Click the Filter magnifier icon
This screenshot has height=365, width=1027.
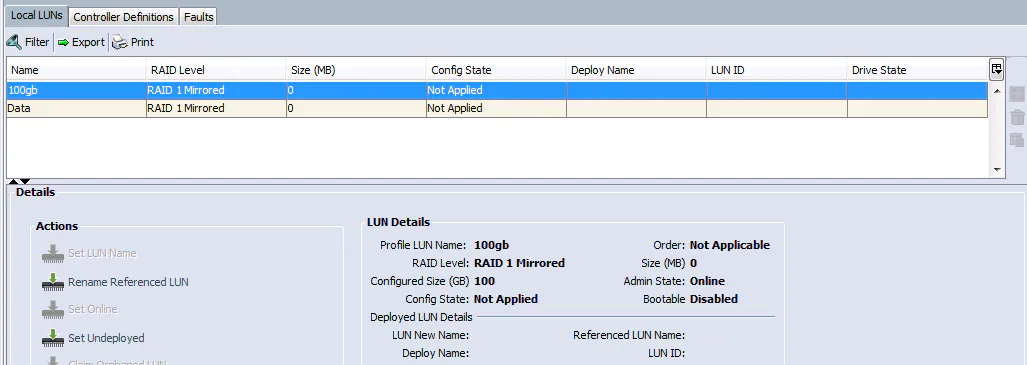tap(14, 42)
